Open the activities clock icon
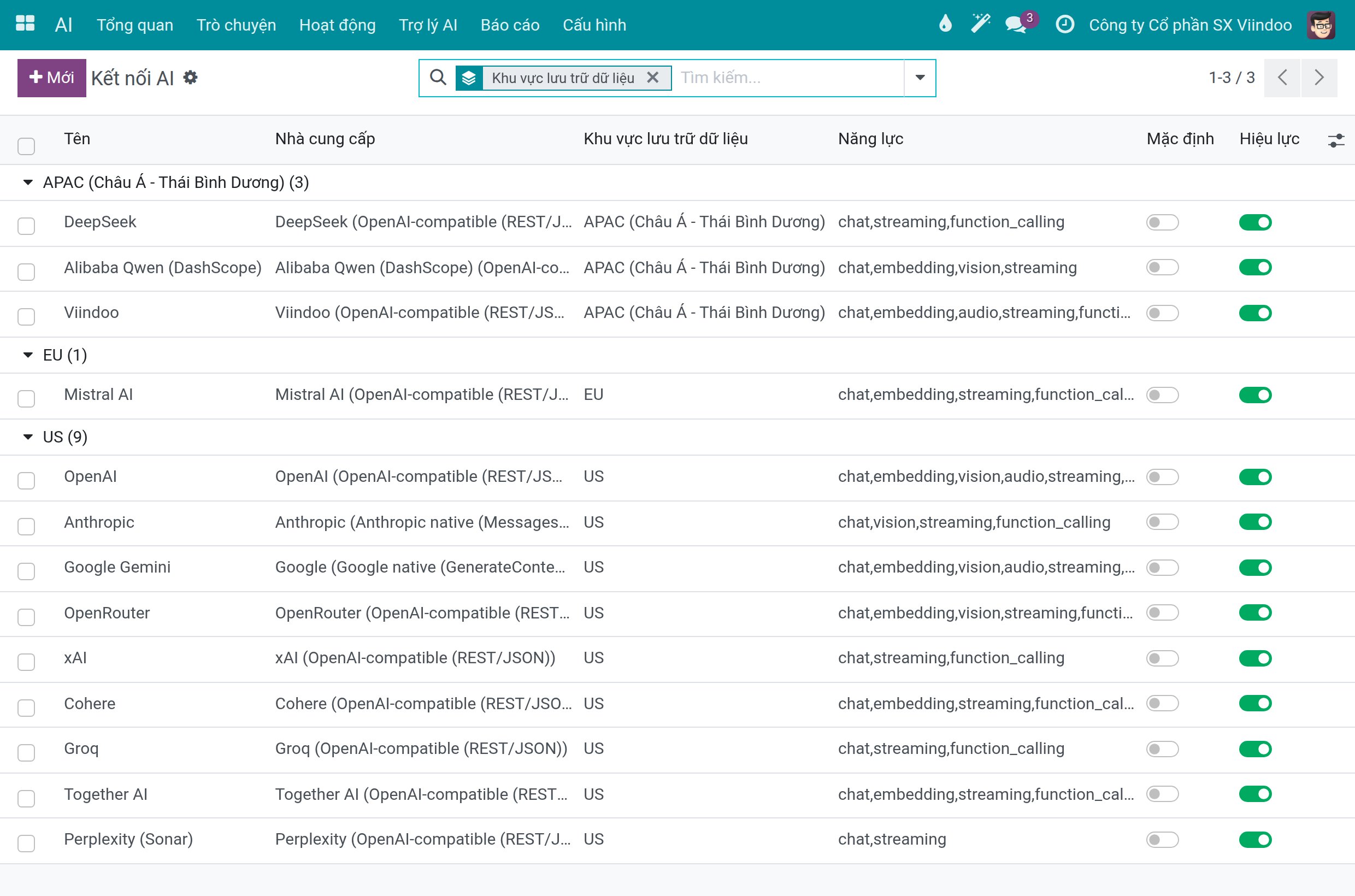The height and width of the screenshot is (896, 1355). (1065, 24)
